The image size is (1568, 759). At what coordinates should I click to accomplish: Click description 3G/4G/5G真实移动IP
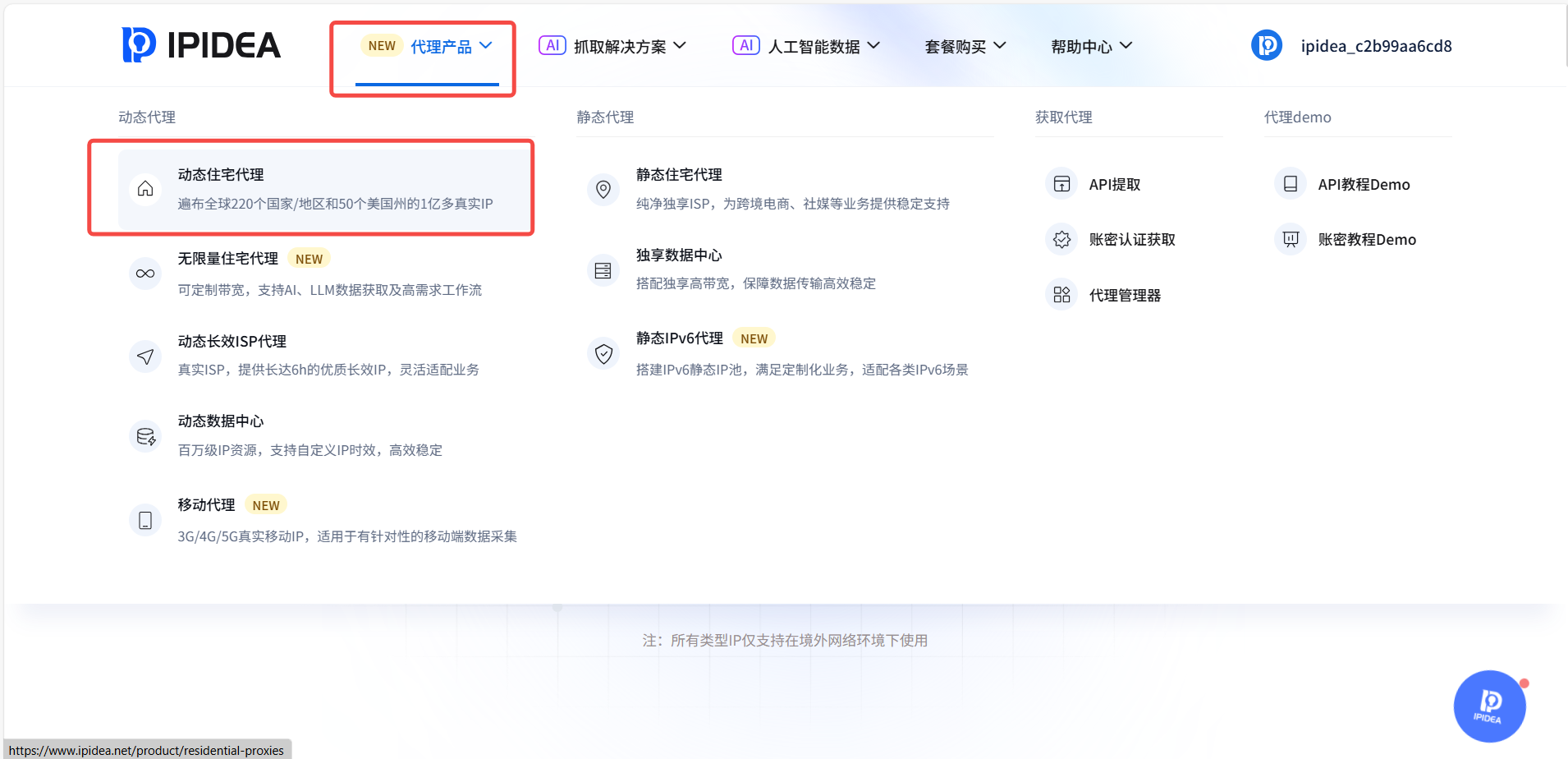click(x=347, y=536)
